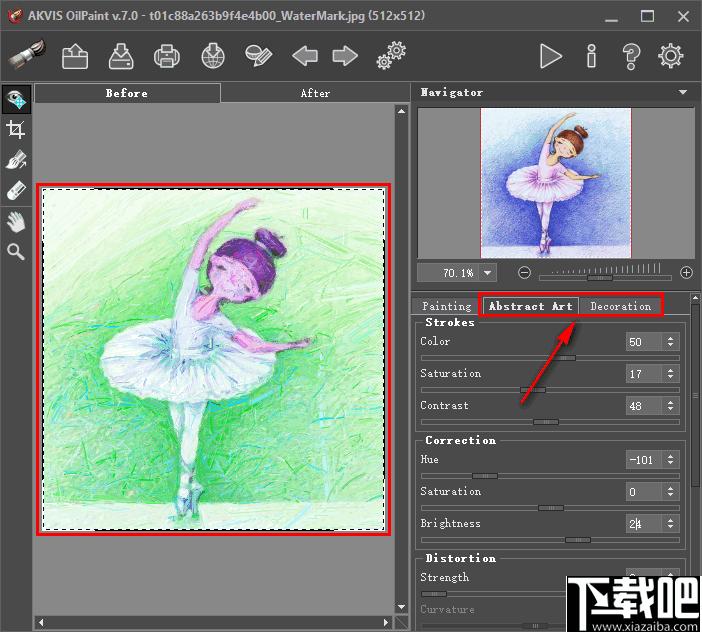Adjust the Hue stepper arrows
Image resolution: width=702 pixels, height=632 pixels.
[x=670, y=460]
